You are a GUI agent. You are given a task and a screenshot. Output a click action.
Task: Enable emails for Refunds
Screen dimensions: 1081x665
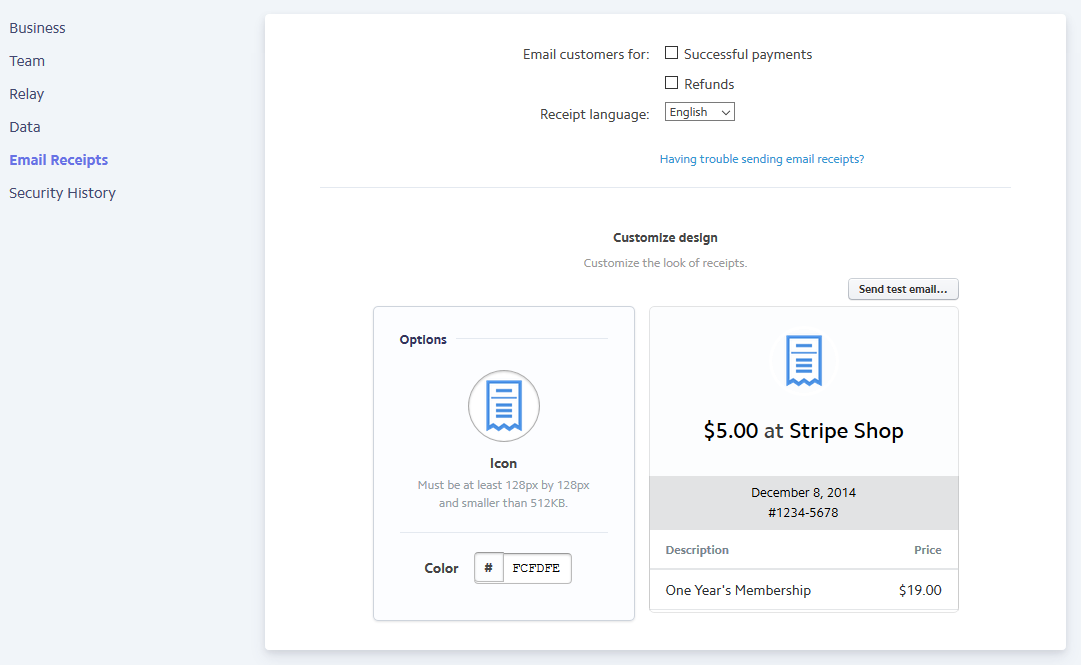point(671,82)
